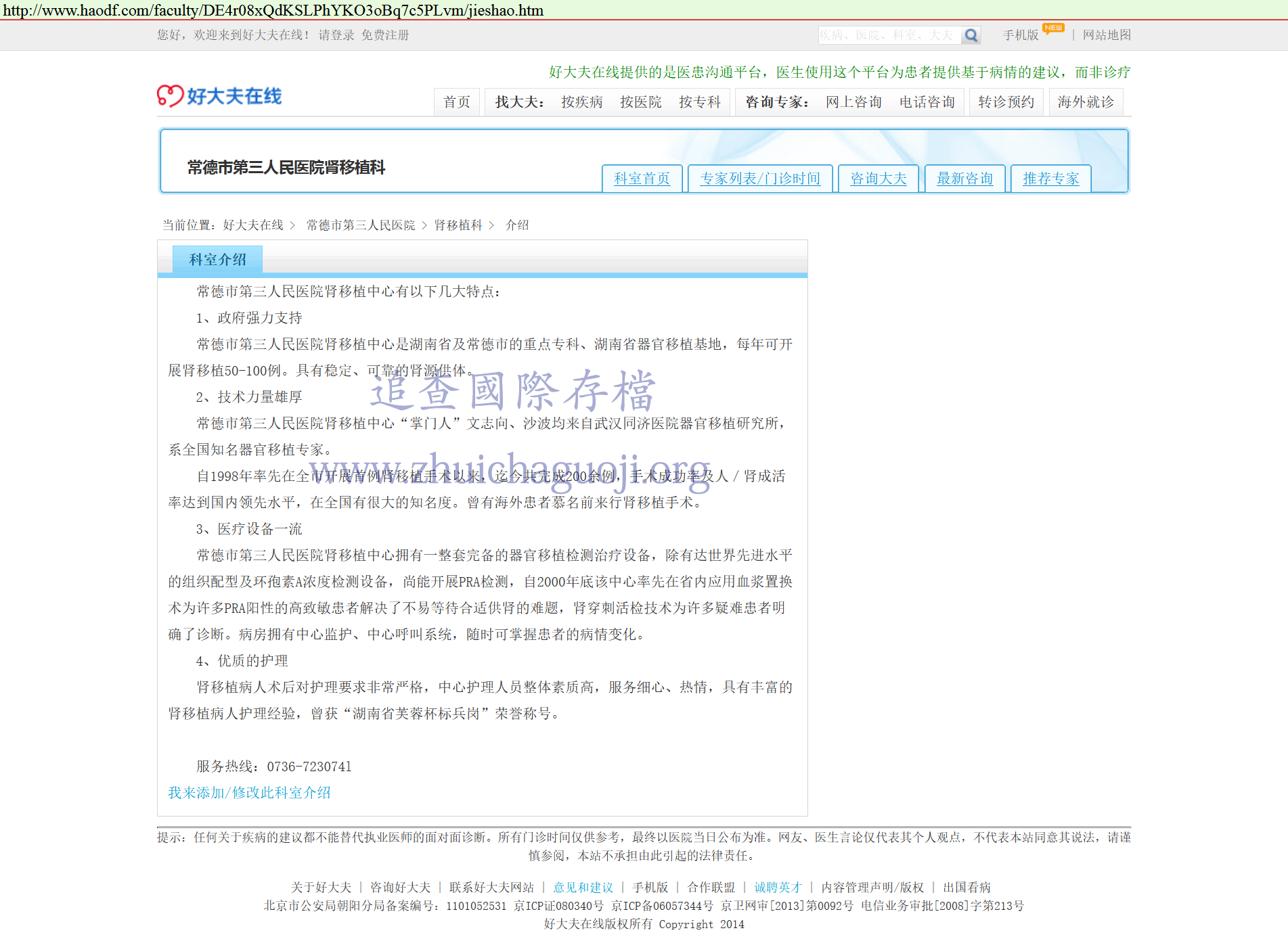Open 意见和建议 footer link
Screen dimensions: 1288x939
click(x=583, y=888)
